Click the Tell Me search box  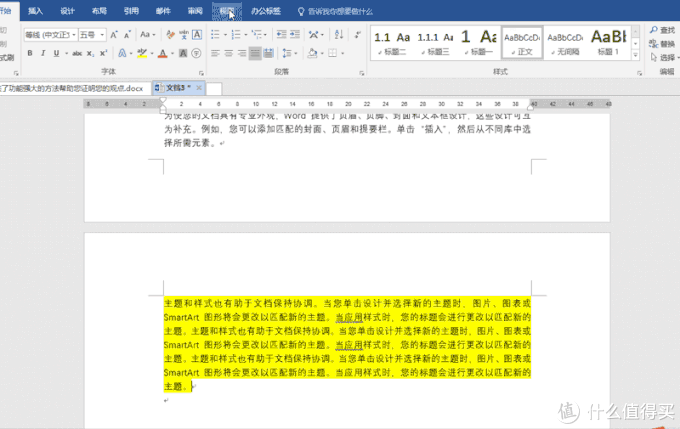(335, 11)
